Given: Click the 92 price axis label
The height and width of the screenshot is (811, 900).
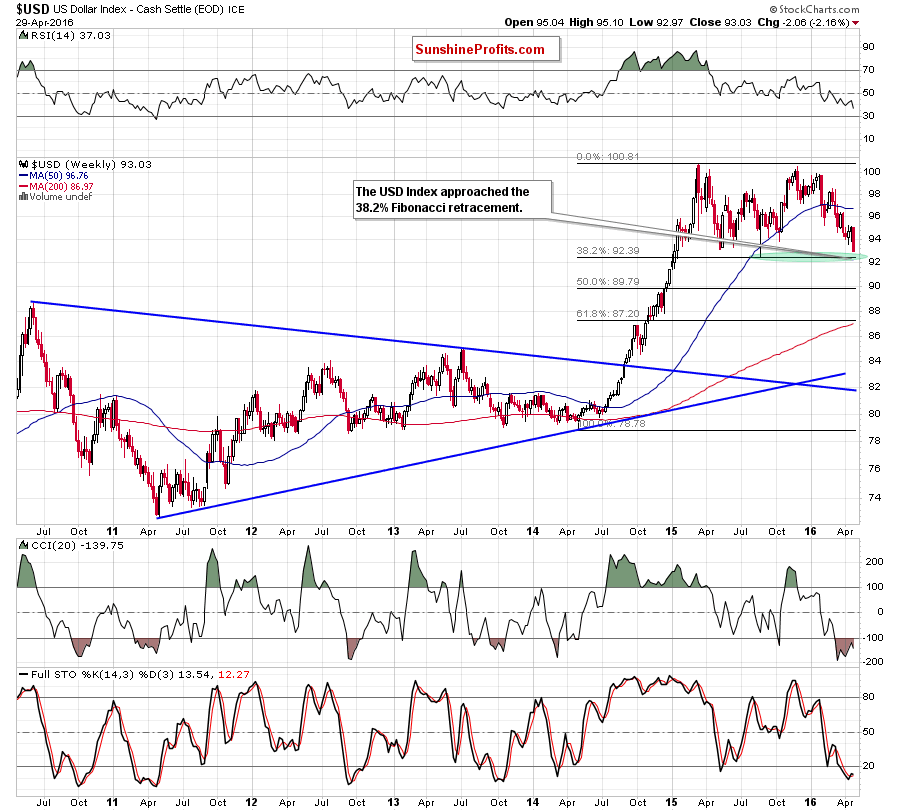Looking at the screenshot, I should [x=874, y=262].
